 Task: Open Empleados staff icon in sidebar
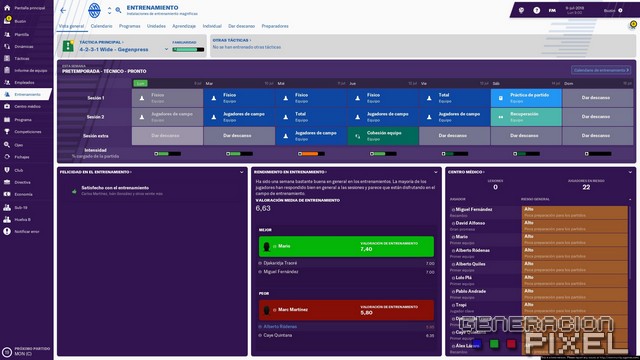click(x=7, y=82)
